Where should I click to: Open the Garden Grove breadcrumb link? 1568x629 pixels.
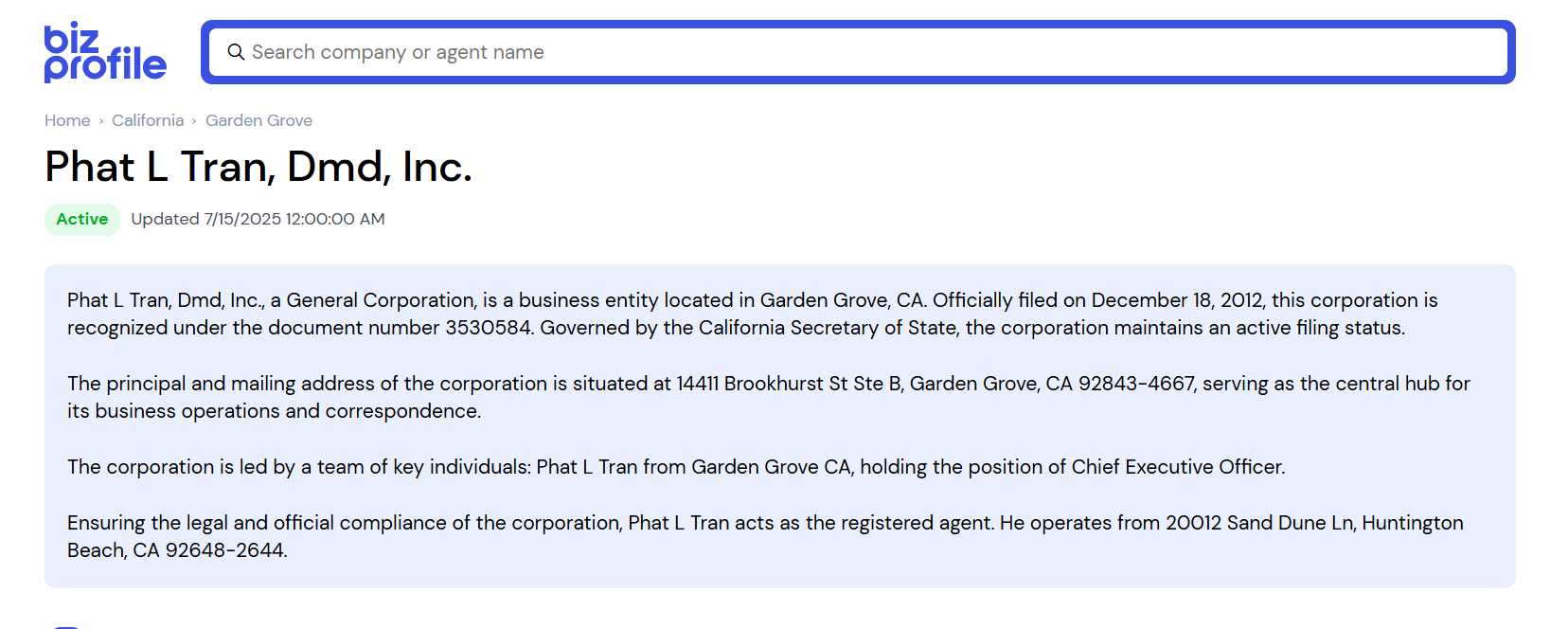point(258,120)
